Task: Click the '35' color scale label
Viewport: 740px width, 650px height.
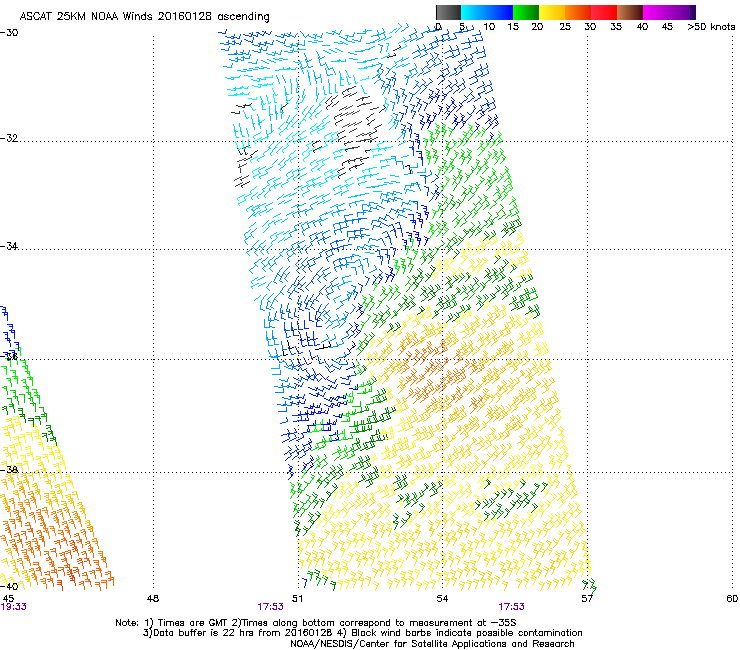Action: [x=616, y=27]
